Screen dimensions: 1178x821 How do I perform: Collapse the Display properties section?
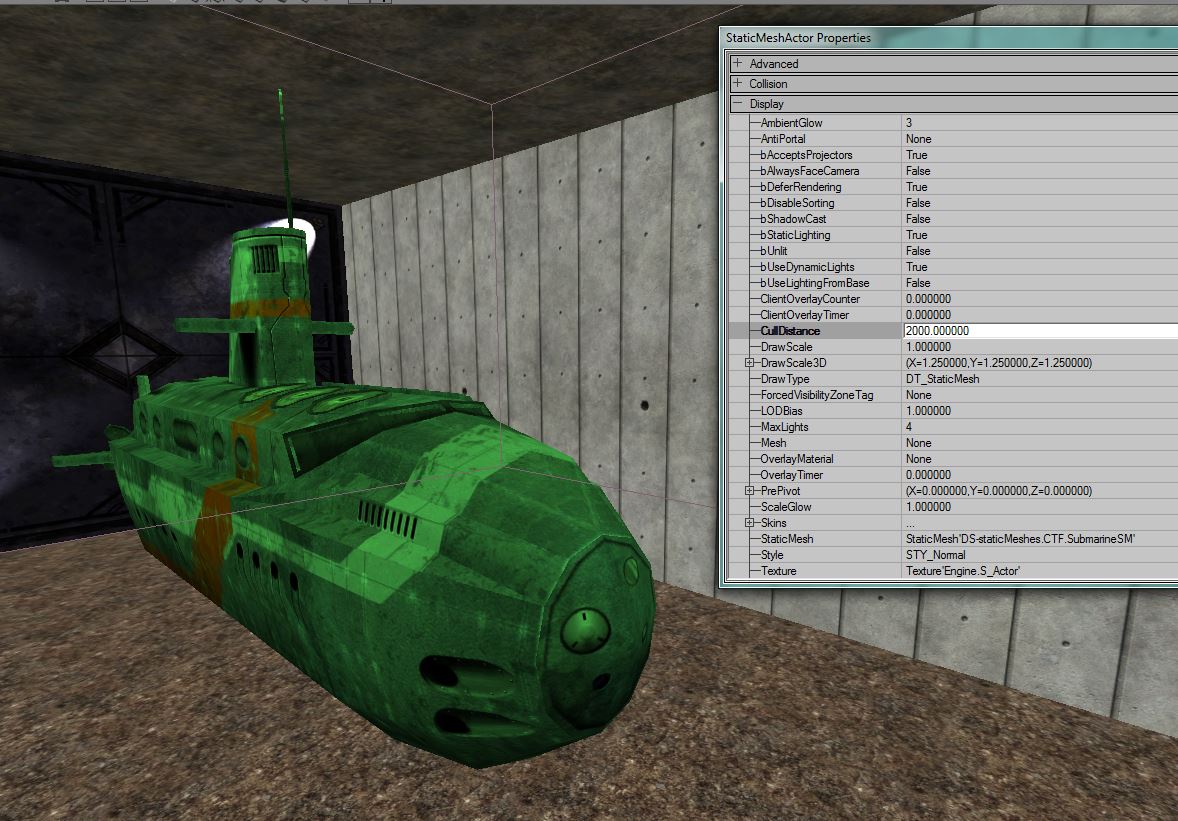click(738, 104)
